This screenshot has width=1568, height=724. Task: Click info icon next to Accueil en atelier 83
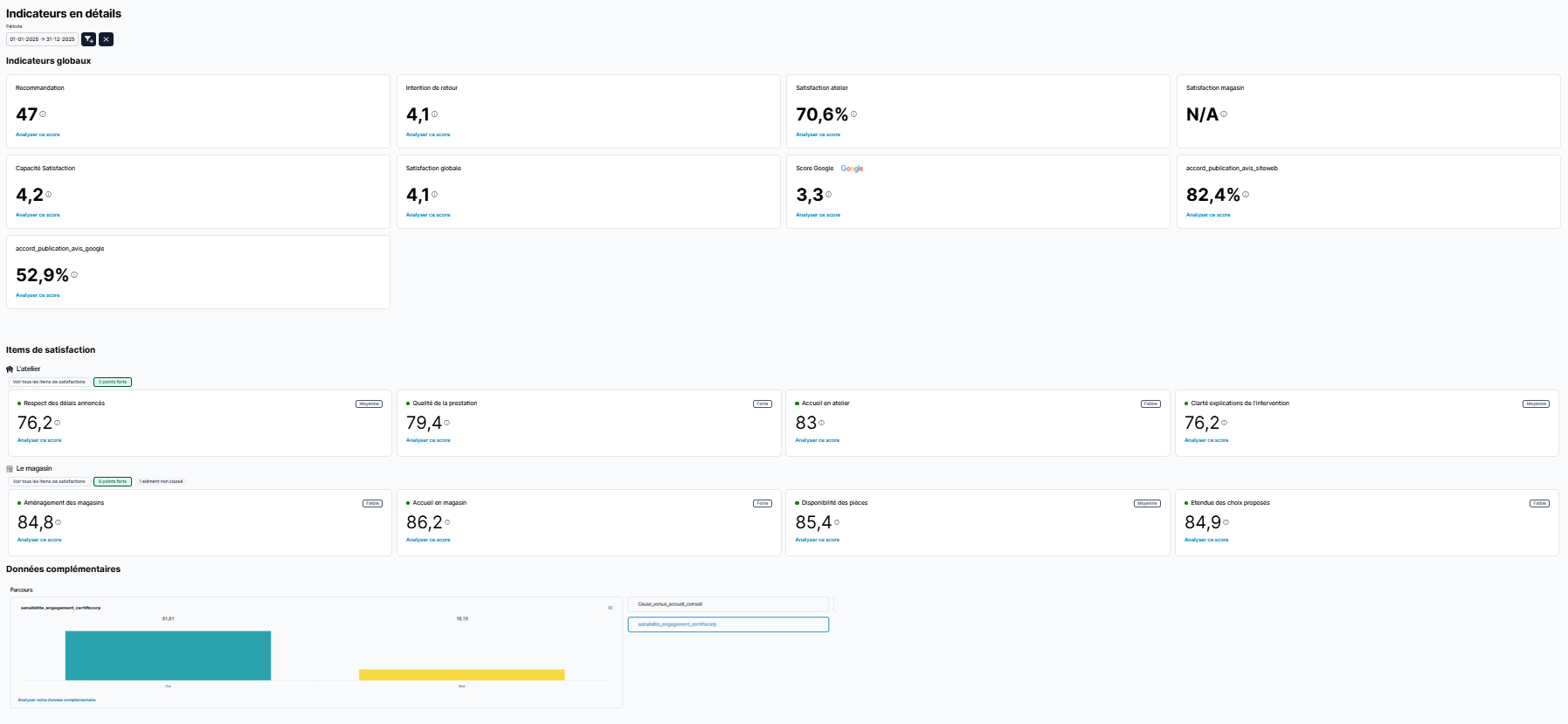[x=822, y=423]
